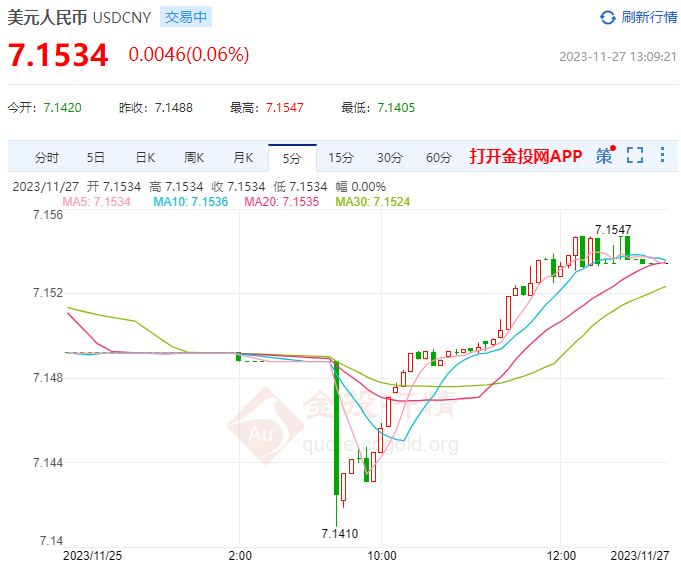
Task: Click the MA10 indicator label
Action: tap(190, 202)
